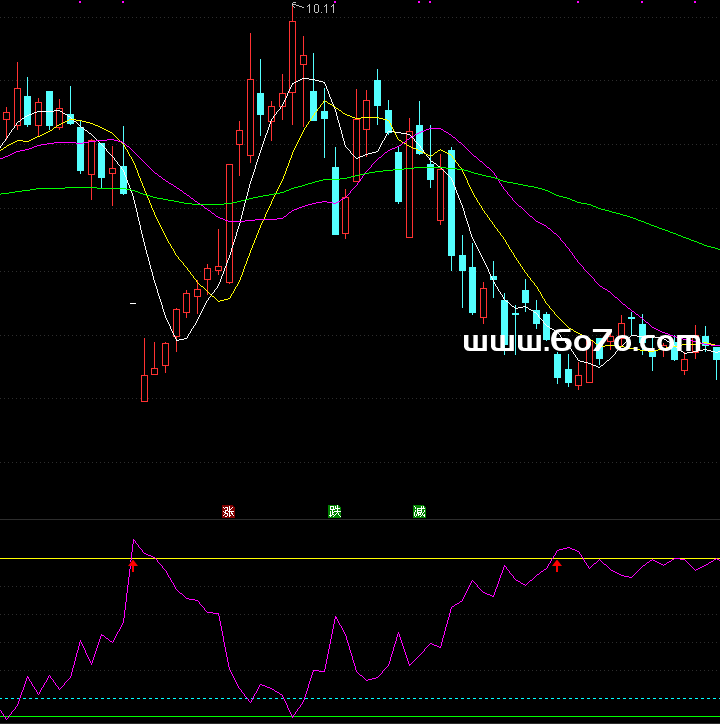Click the 10.11 high price label
Viewport: 720px width, 724px height.
point(320,9)
